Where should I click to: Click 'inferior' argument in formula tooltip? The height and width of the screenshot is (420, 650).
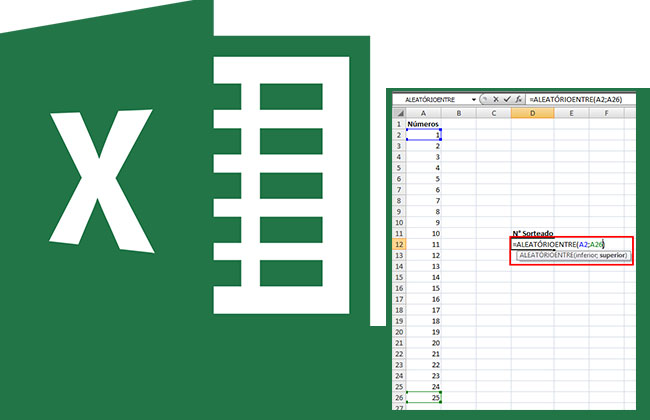[x=585, y=255]
